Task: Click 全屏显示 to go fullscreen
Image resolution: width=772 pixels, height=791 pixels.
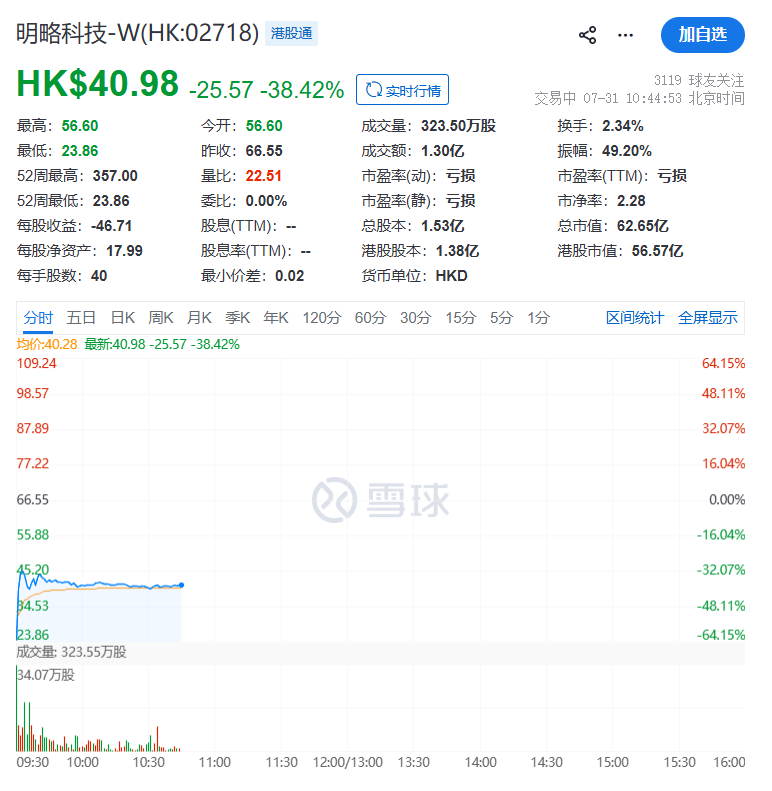Action: [708, 318]
